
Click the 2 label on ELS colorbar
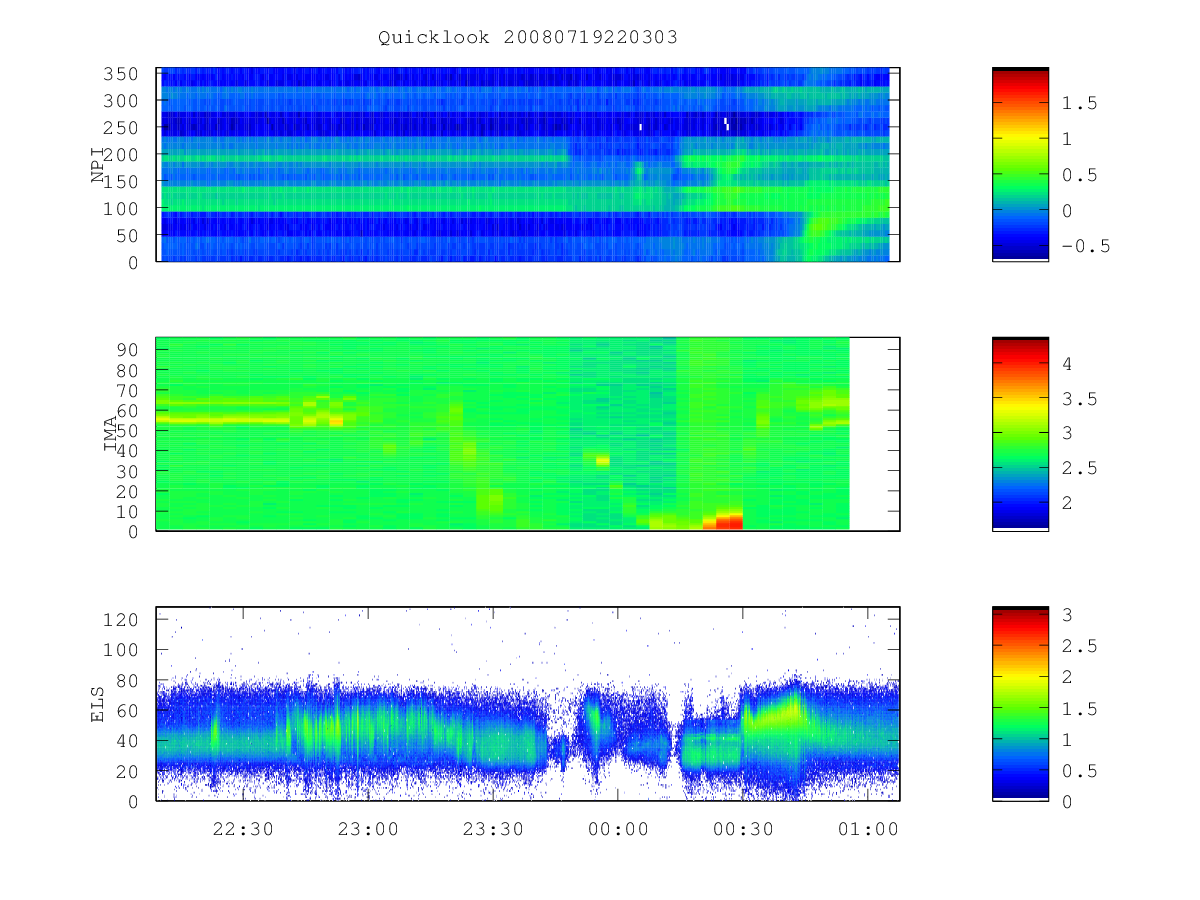click(x=1066, y=677)
